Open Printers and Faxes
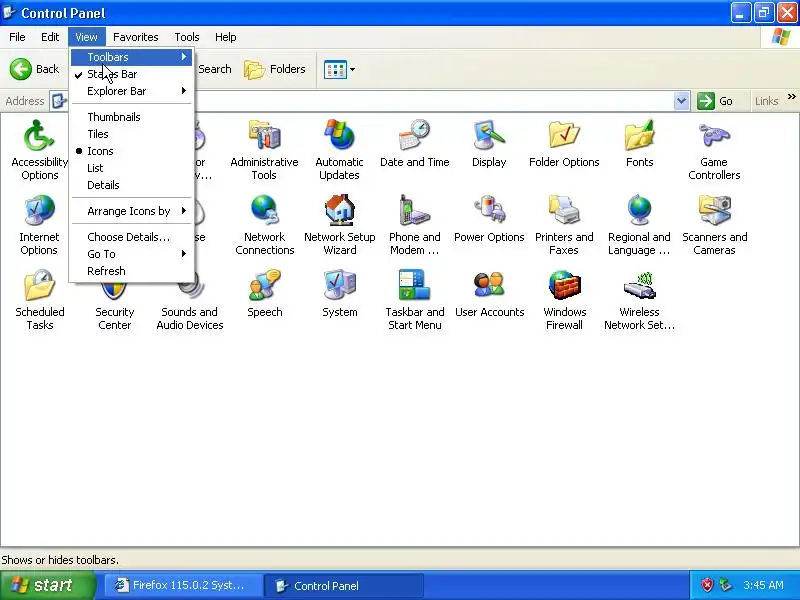Screen dimensions: 800x600 point(564,224)
